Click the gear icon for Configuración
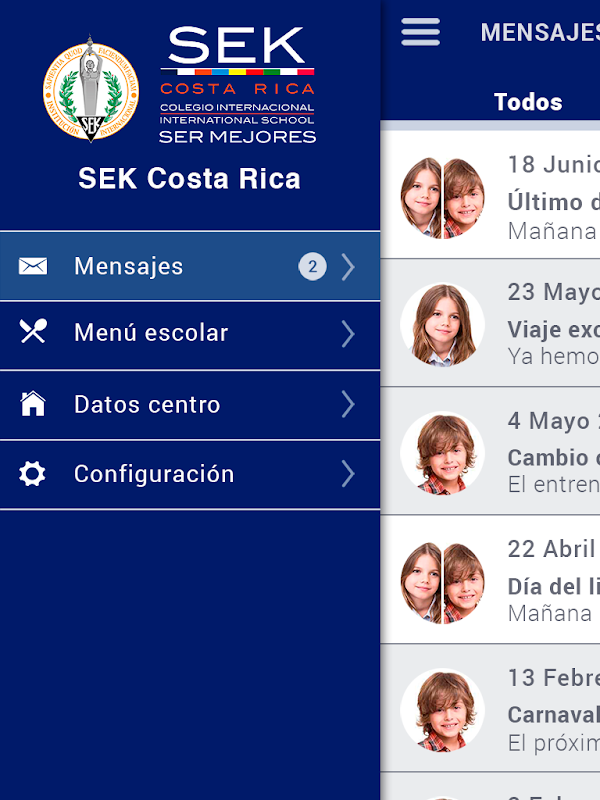This screenshot has height=800, width=600. [x=33, y=474]
